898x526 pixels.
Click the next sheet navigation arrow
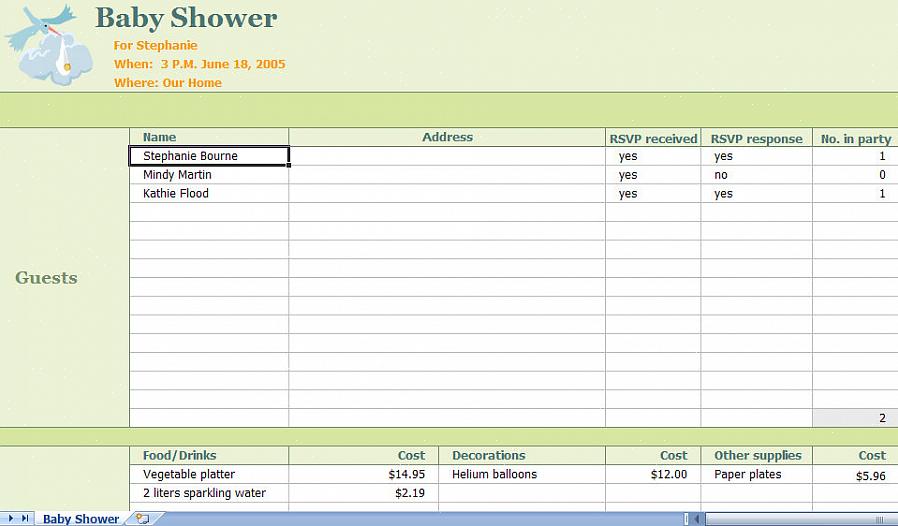pos(12,519)
